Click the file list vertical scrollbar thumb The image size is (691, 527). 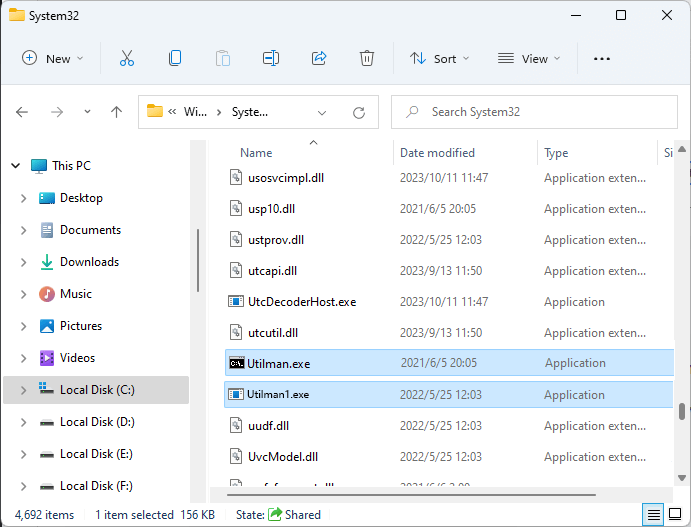[x=682, y=412]
